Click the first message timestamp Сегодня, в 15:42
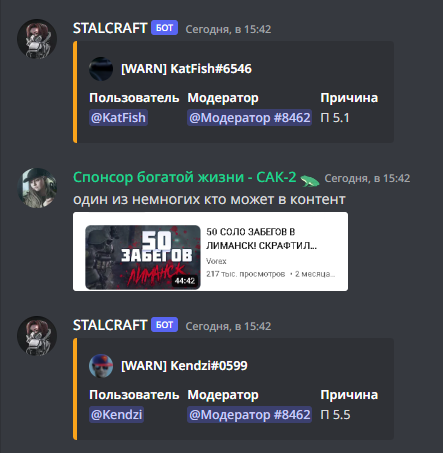The image size is (443, 453). tap(228, 29)
